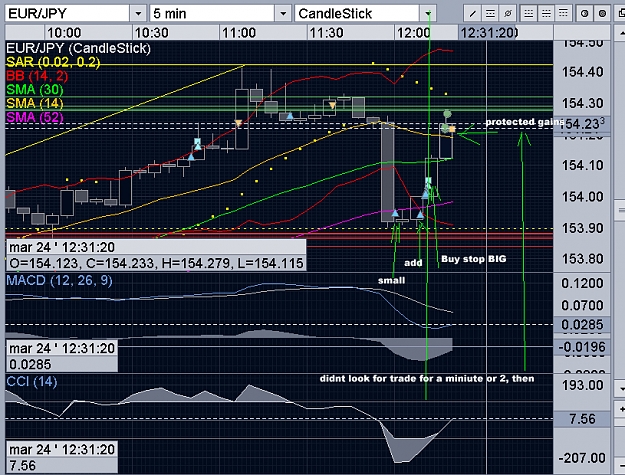Click the SMA (30) indicator label
Image resolution: width=625 pixels, height=475 pixels.
coord(35,90)
